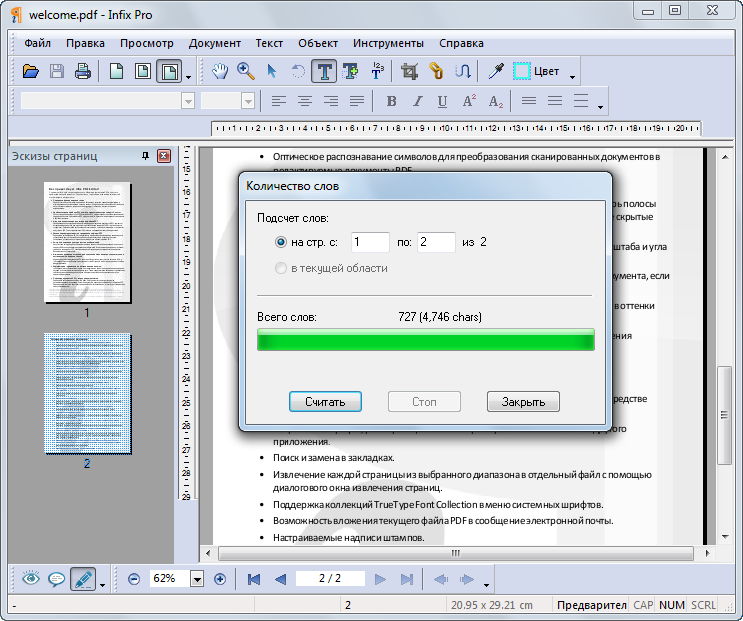
Task: Toggle the eye view mode icon
Action: pyautogui.click(x=31, y=579)
